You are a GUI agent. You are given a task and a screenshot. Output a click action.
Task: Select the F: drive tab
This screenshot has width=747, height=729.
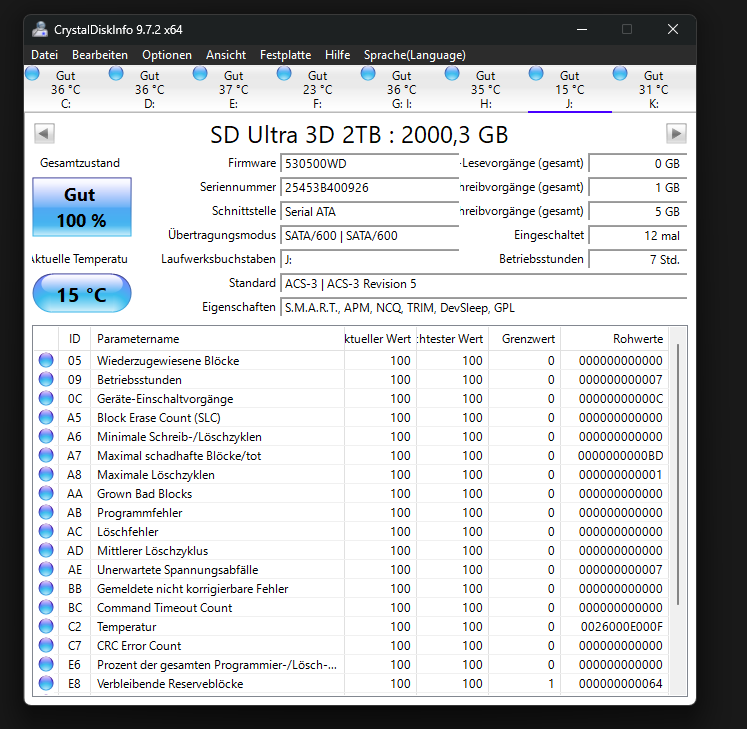coord(317,89)
